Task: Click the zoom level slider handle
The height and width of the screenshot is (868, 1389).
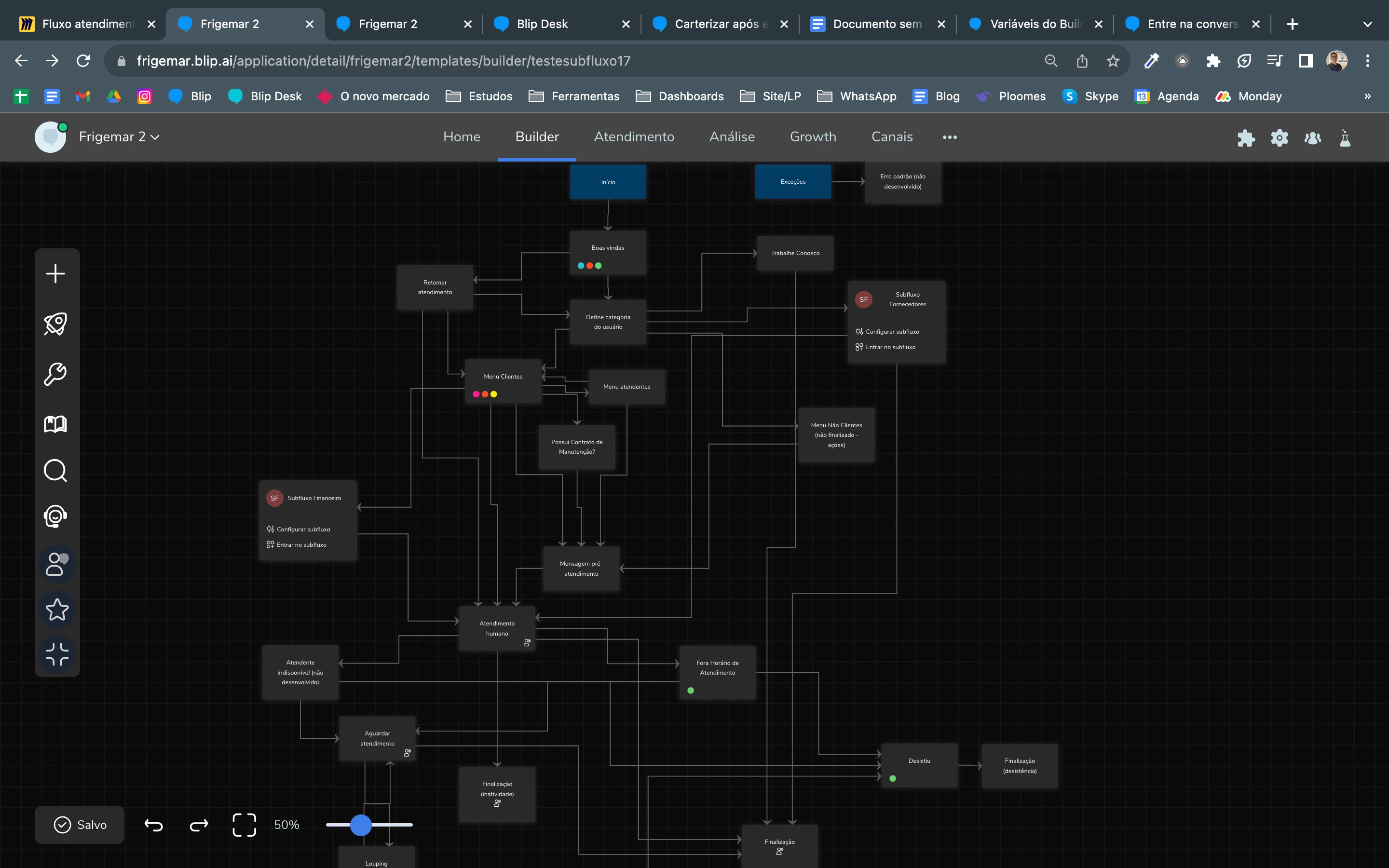Action: (x=361, y=825)
